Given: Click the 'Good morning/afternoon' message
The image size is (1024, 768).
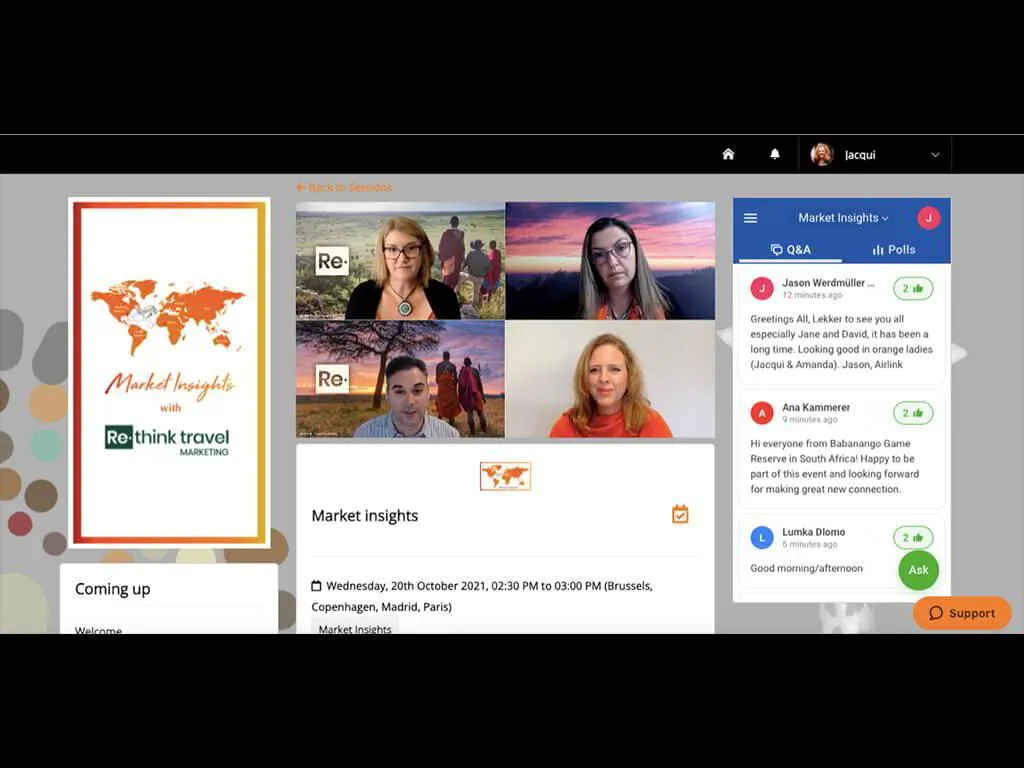Looking at the screenshot, I should [807, 568].
